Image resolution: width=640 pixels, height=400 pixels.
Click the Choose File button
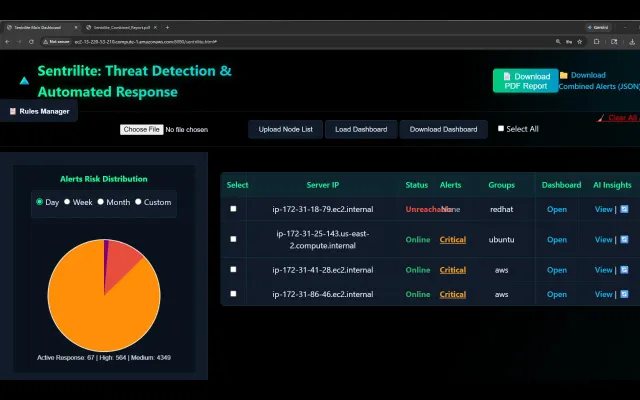142,129
